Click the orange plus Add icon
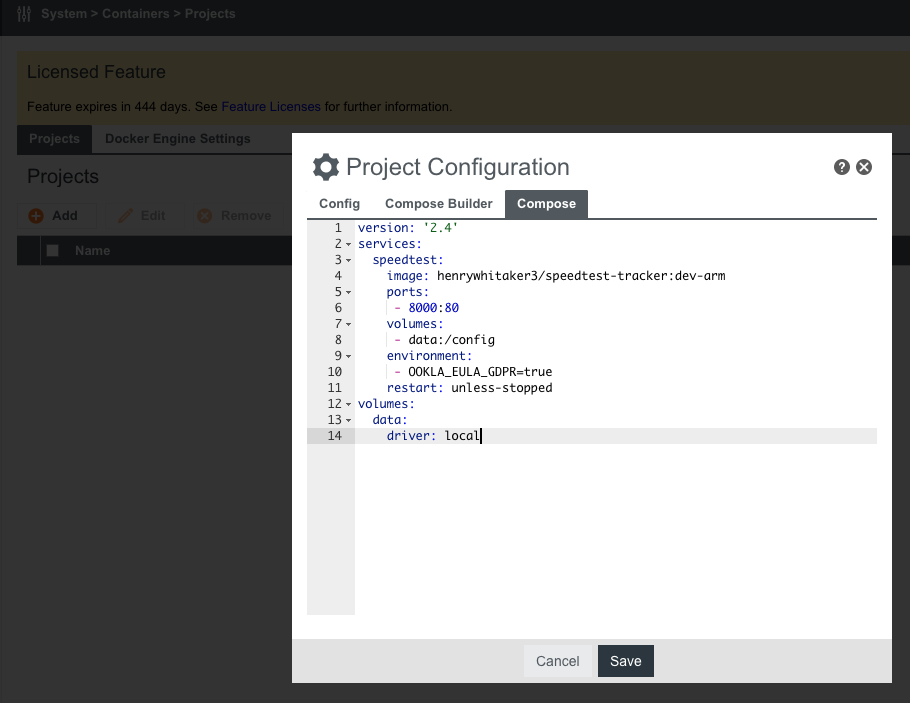The width and height of the screenshot is (910, 703). 36,216
